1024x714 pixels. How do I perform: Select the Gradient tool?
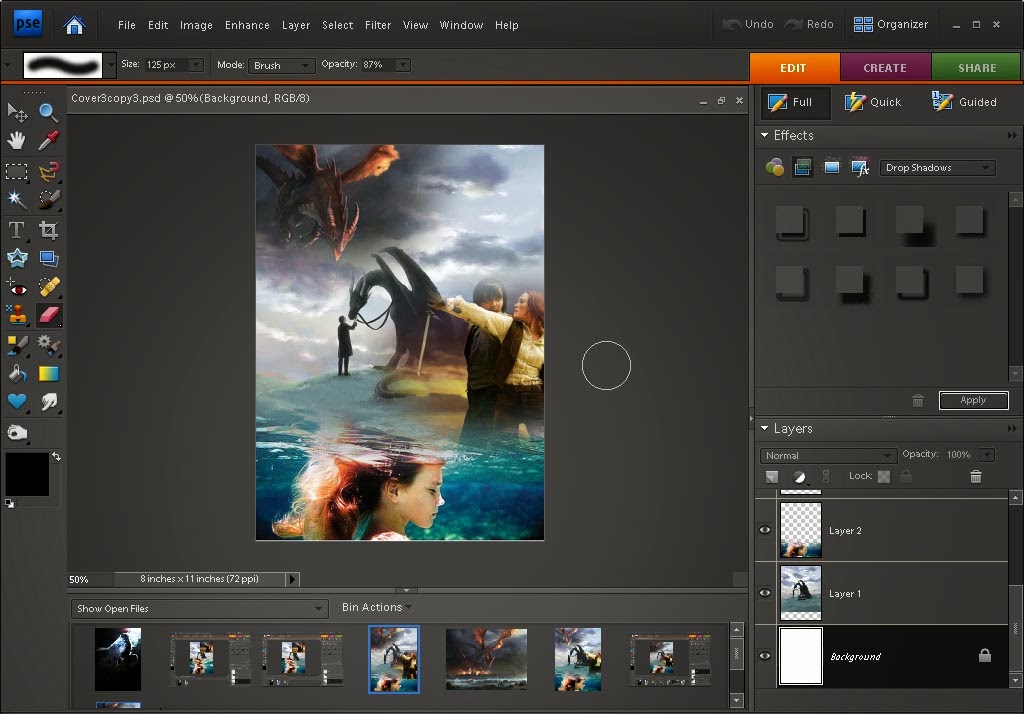(x=48, y=374)
